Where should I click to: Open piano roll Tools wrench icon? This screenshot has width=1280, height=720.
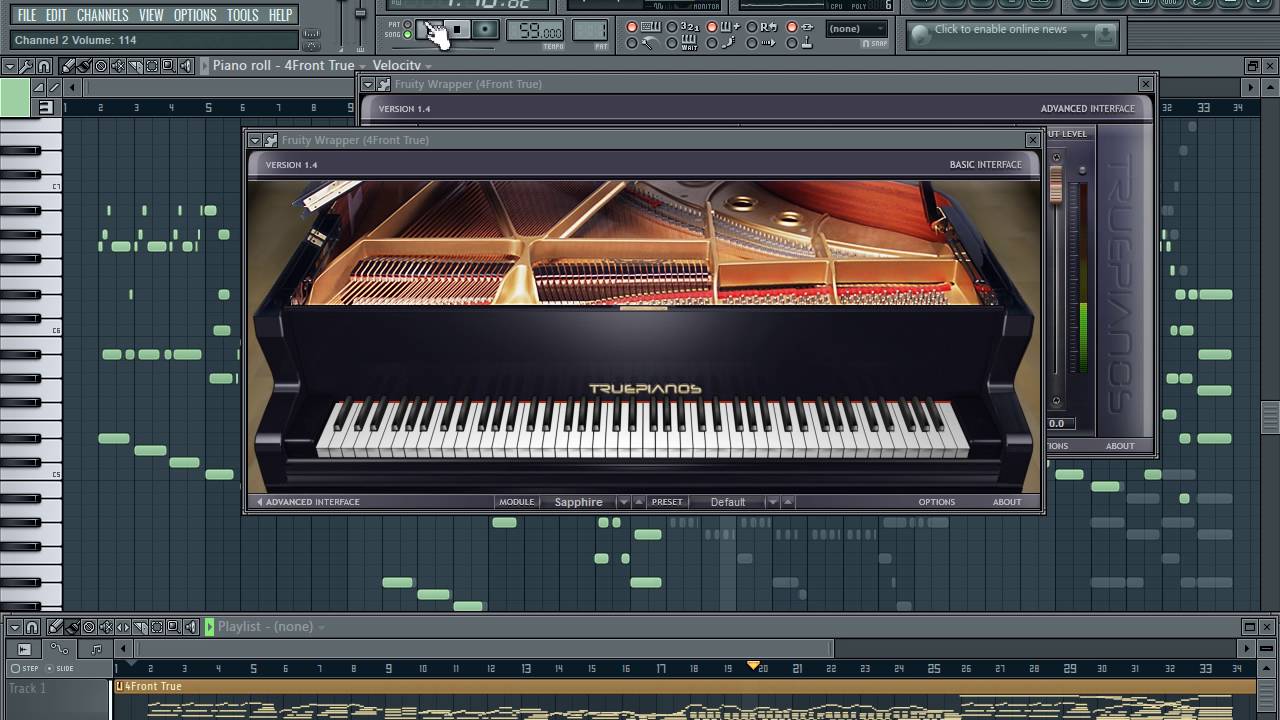coord(27,66)
